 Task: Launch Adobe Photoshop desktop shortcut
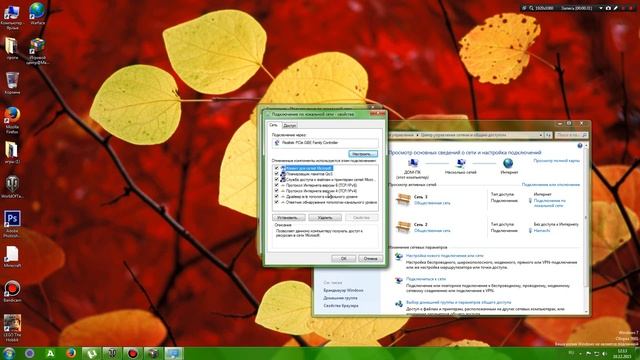(12, 219)
